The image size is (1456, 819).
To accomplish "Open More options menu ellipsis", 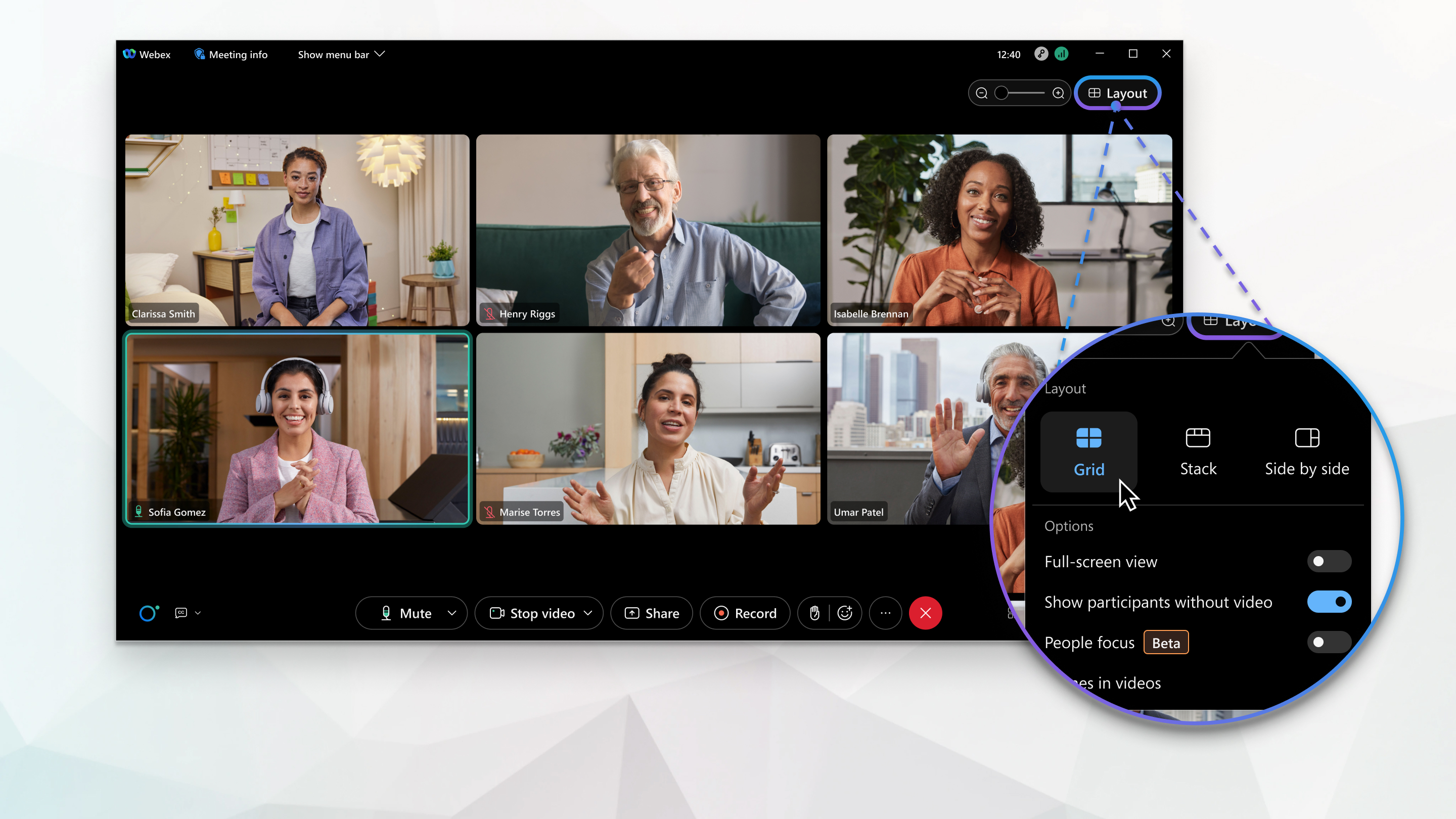I will coord(885,612).
